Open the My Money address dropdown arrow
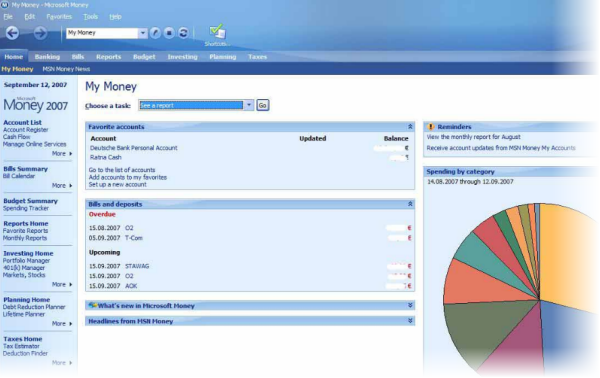Screen dimensions: 600x378 (x=142, y=33)
